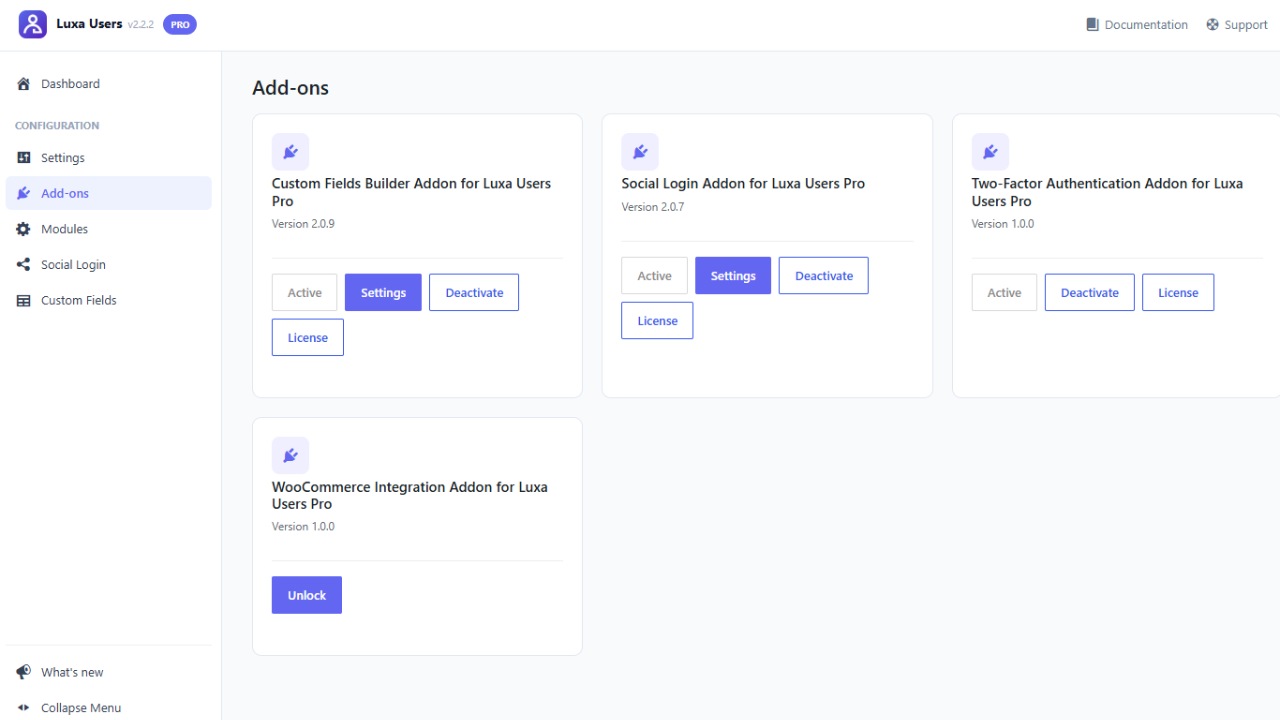The height and width of the screenshot is (720, 1280).
Task: Click the Custom Fields table icon
Action: point(24,300)
